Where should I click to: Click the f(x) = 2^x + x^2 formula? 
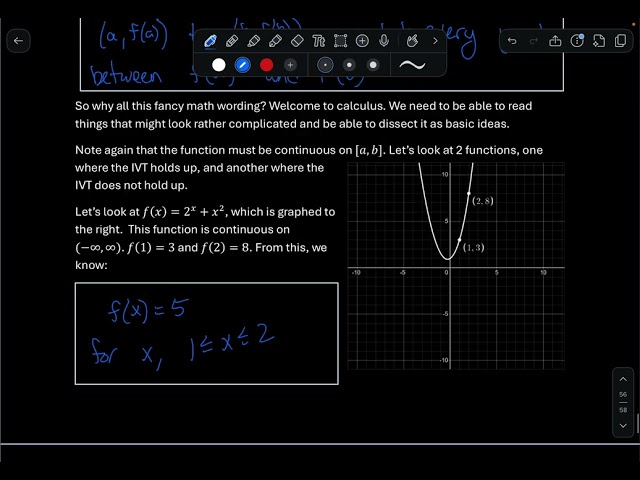(x=184, y=211)
